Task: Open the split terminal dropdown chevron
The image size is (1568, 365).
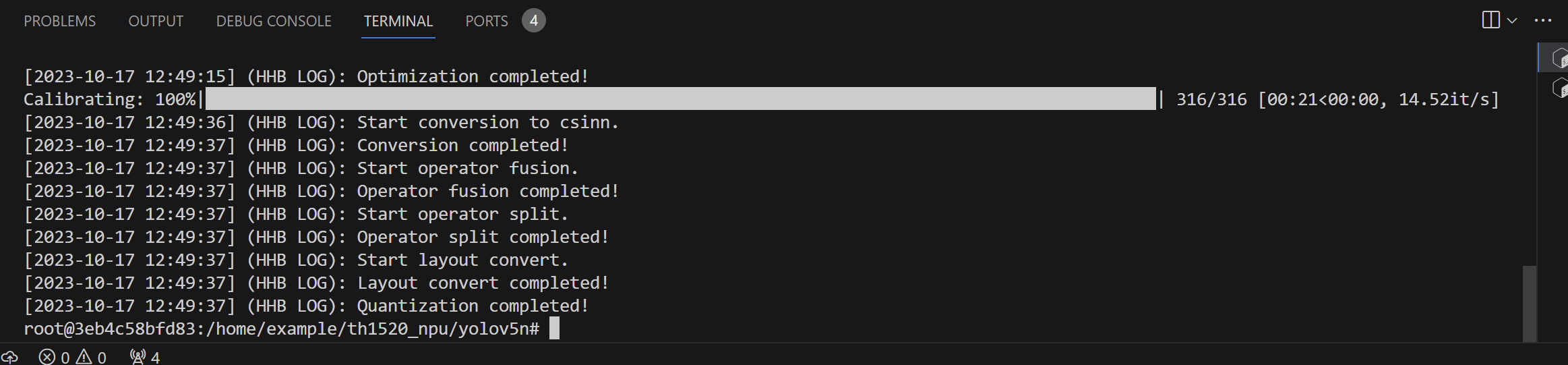Action: [1512, 21]
